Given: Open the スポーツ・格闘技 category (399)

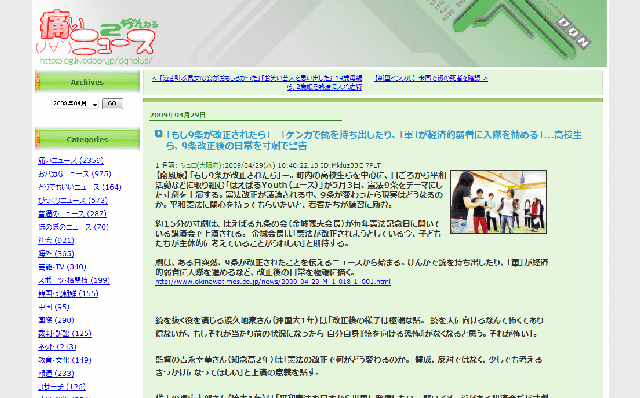Looking at the screenshot, I should coord(74,280).
